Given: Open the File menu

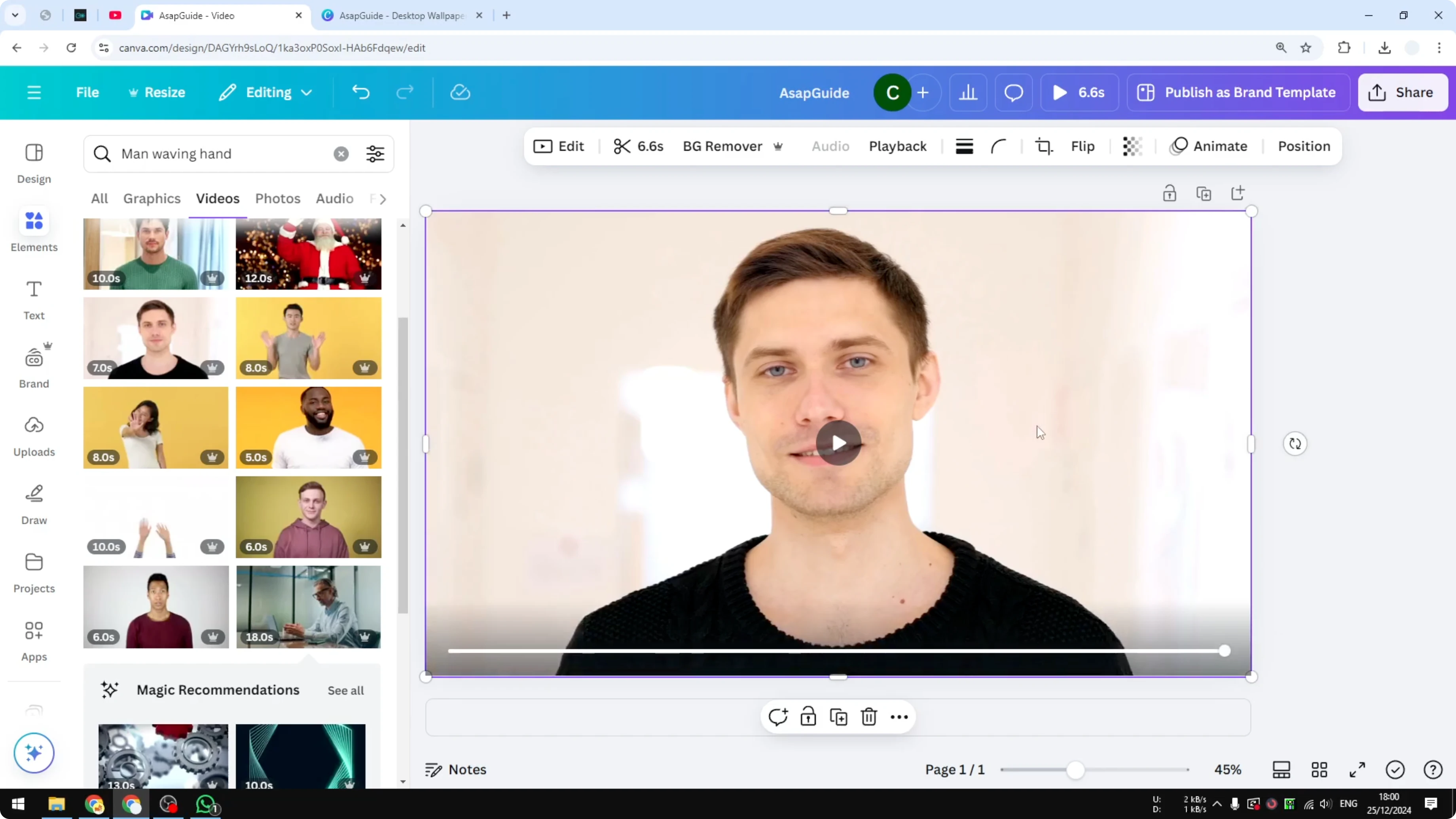Looking at the screenshot, I should [x=87, y=92].
